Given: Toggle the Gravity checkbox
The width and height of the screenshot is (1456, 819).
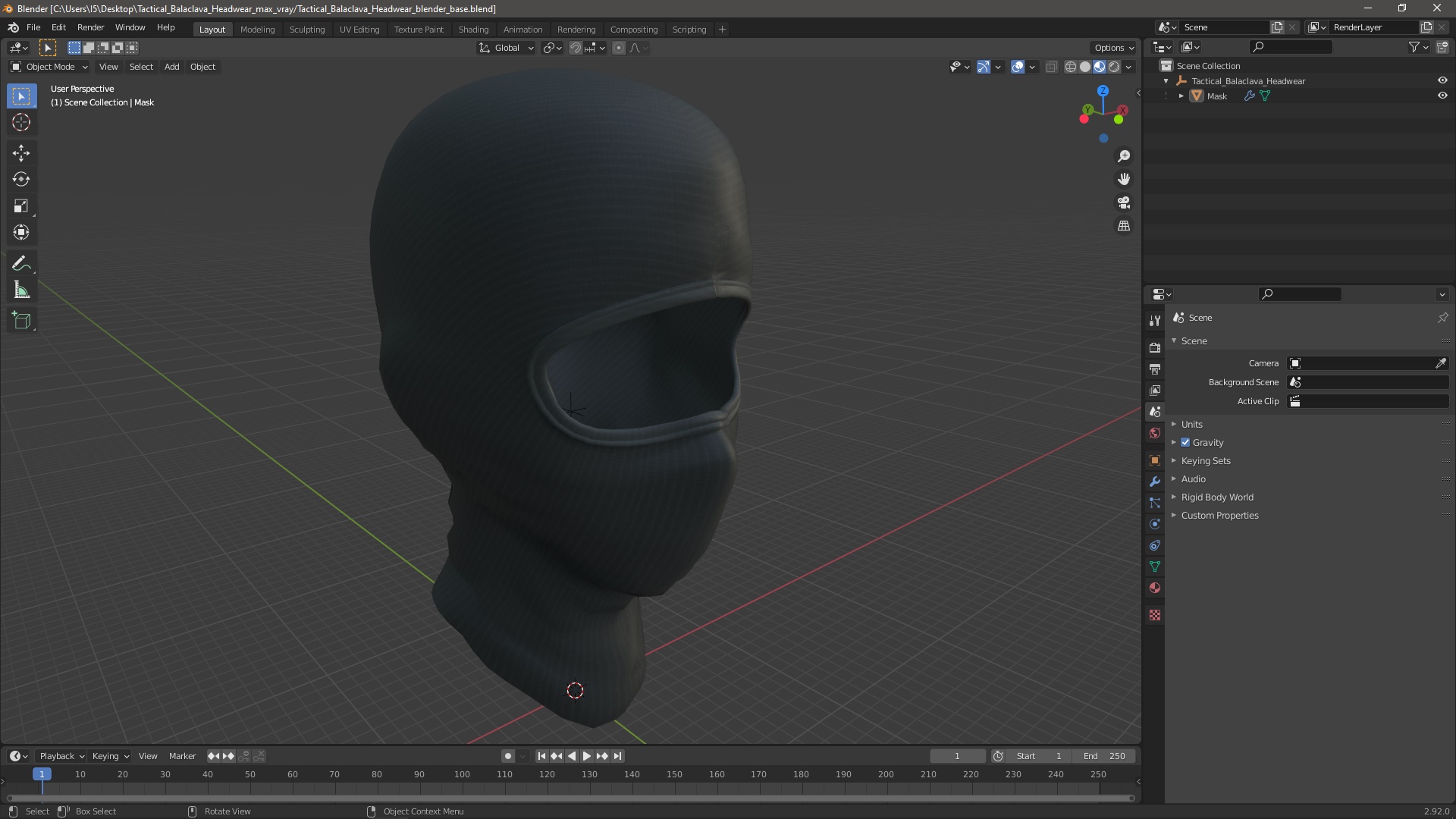Looking at the screenshot, I should point(1185,443).
